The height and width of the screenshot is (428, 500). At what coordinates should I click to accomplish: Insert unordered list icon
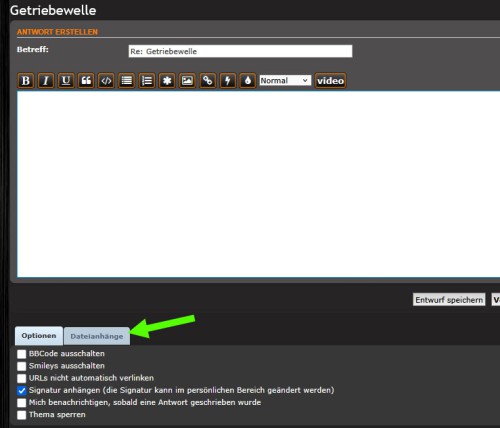click(127, 81)
